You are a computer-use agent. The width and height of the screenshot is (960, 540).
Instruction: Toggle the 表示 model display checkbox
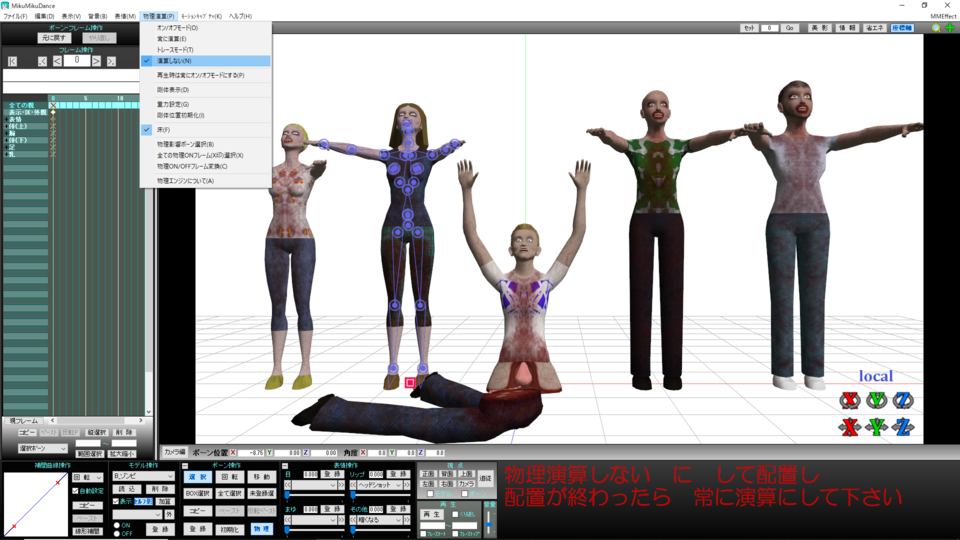coord(116,501)
